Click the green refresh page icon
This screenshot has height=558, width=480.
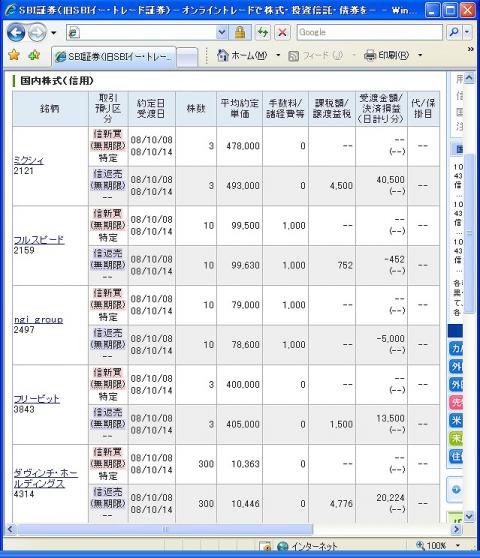pyautogui.click(x=263, y=33)
